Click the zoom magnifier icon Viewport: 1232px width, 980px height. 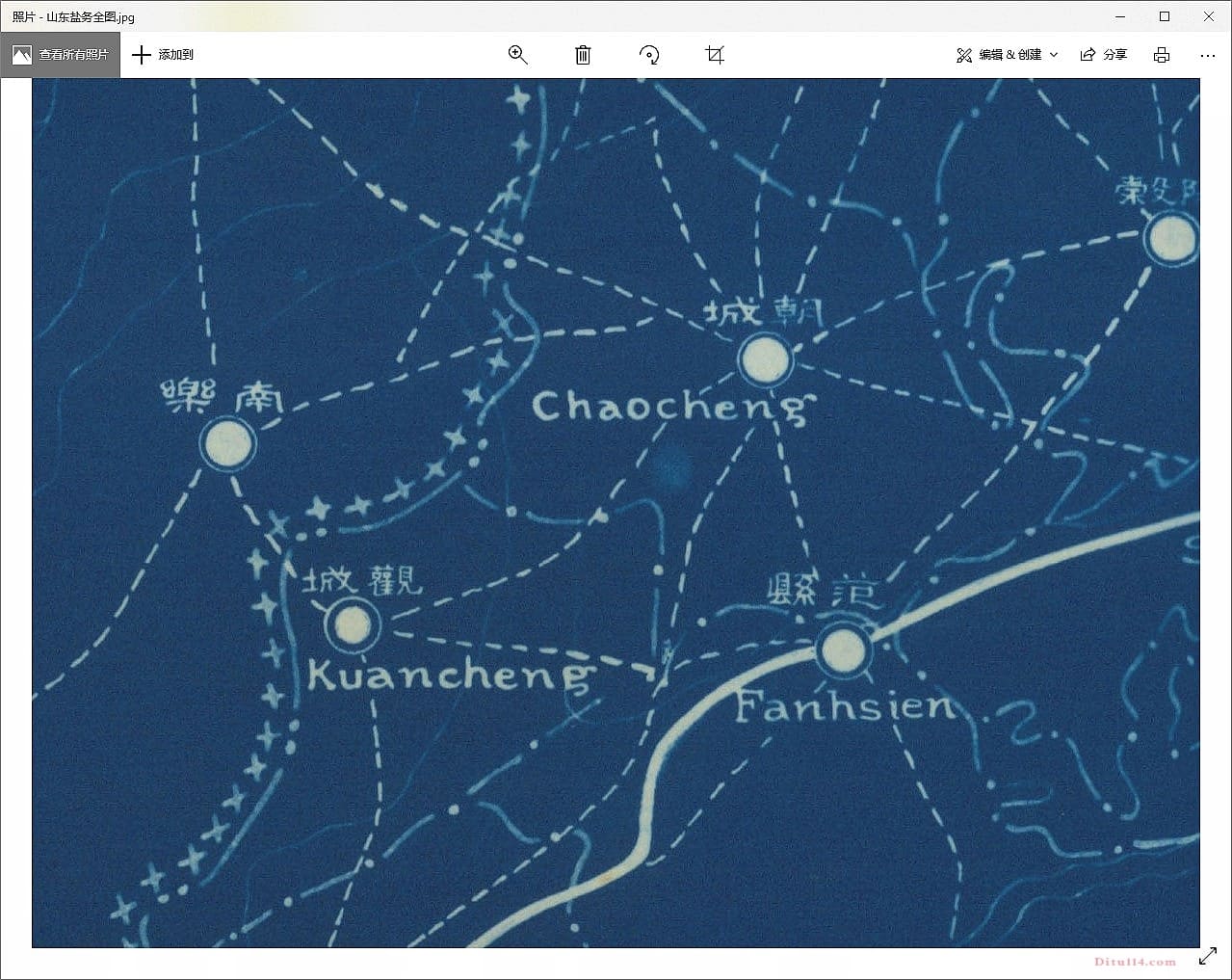(517, 55)
